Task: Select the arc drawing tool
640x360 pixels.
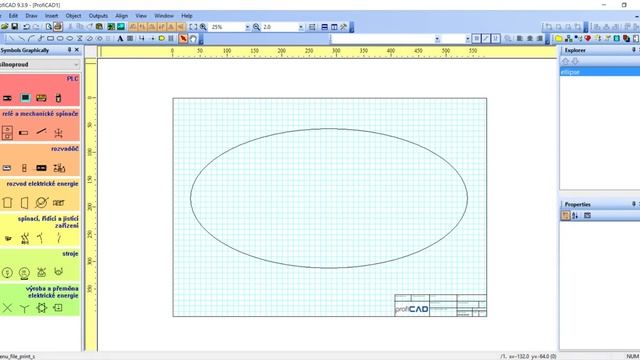Action: pos(31,39)
